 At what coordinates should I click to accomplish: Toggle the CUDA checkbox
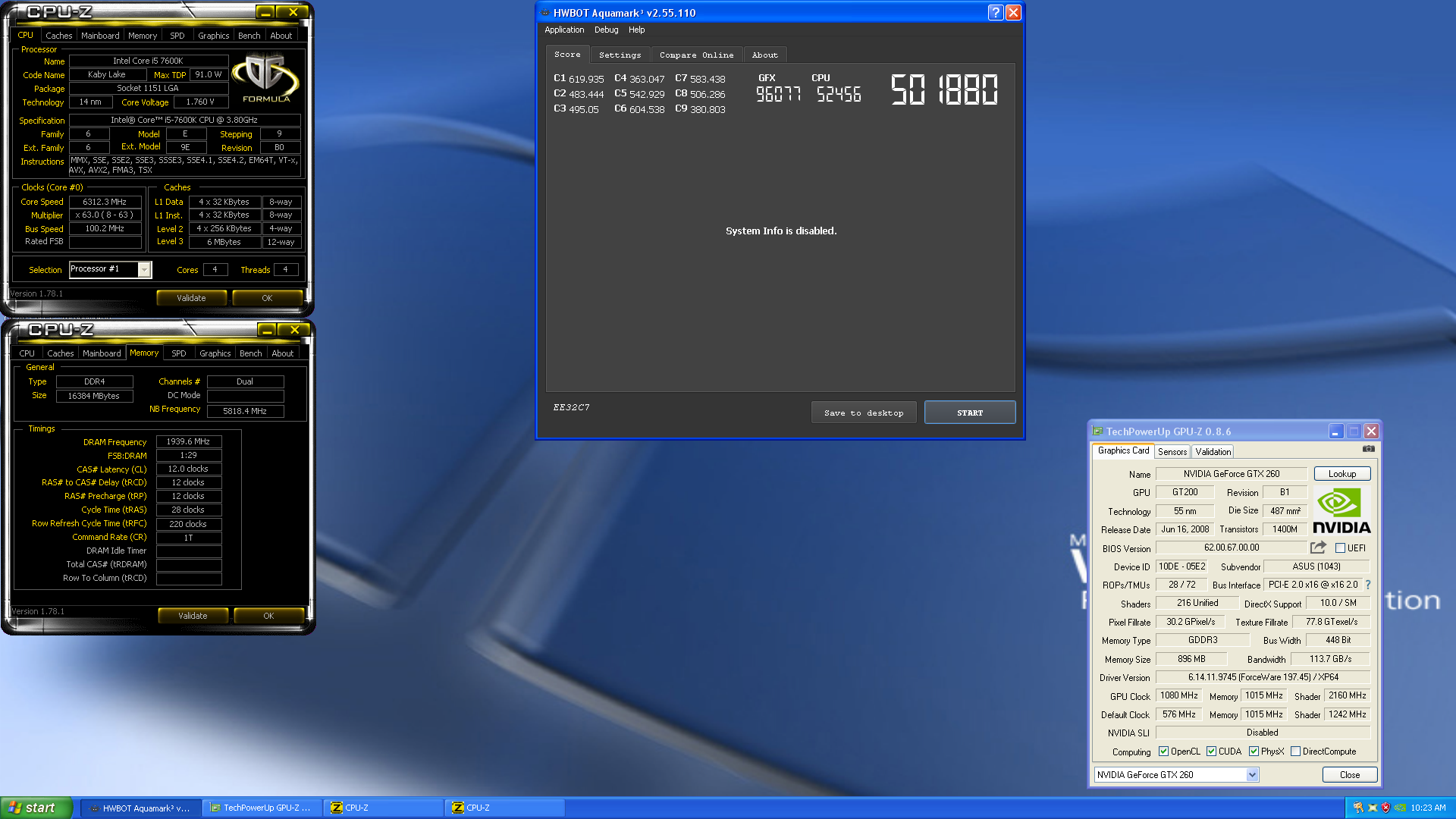pos(1211,752)
